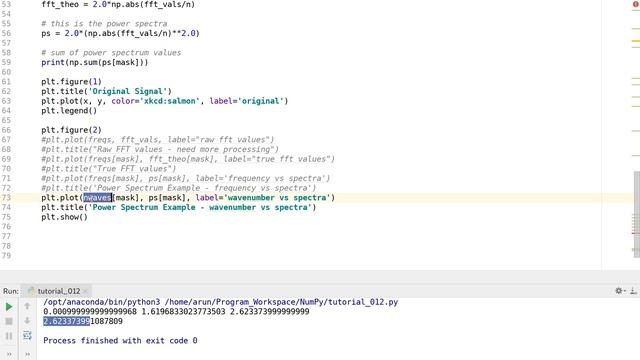The height and width of the screenshot is (360, 640).
Task: Expand more actions under soft-wrap icon
Action: 27,354
